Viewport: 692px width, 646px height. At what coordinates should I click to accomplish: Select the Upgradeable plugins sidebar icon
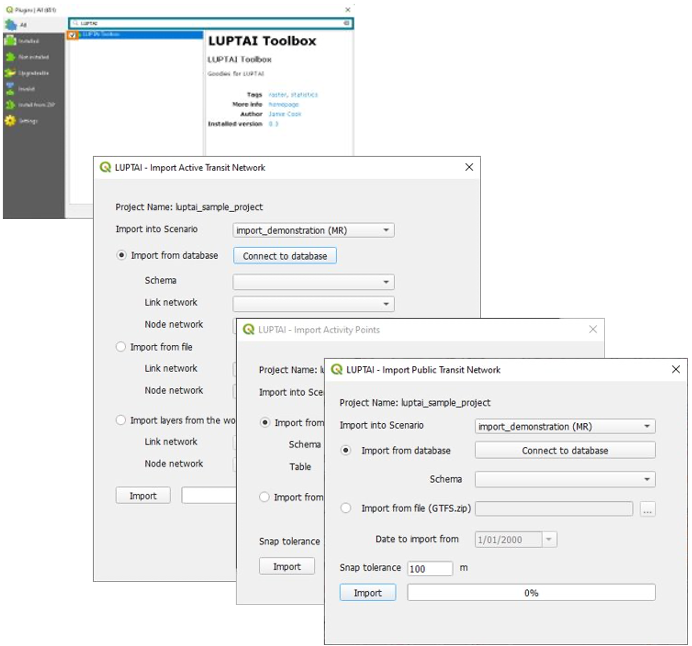pyautogui.click(x=10, y=73)
